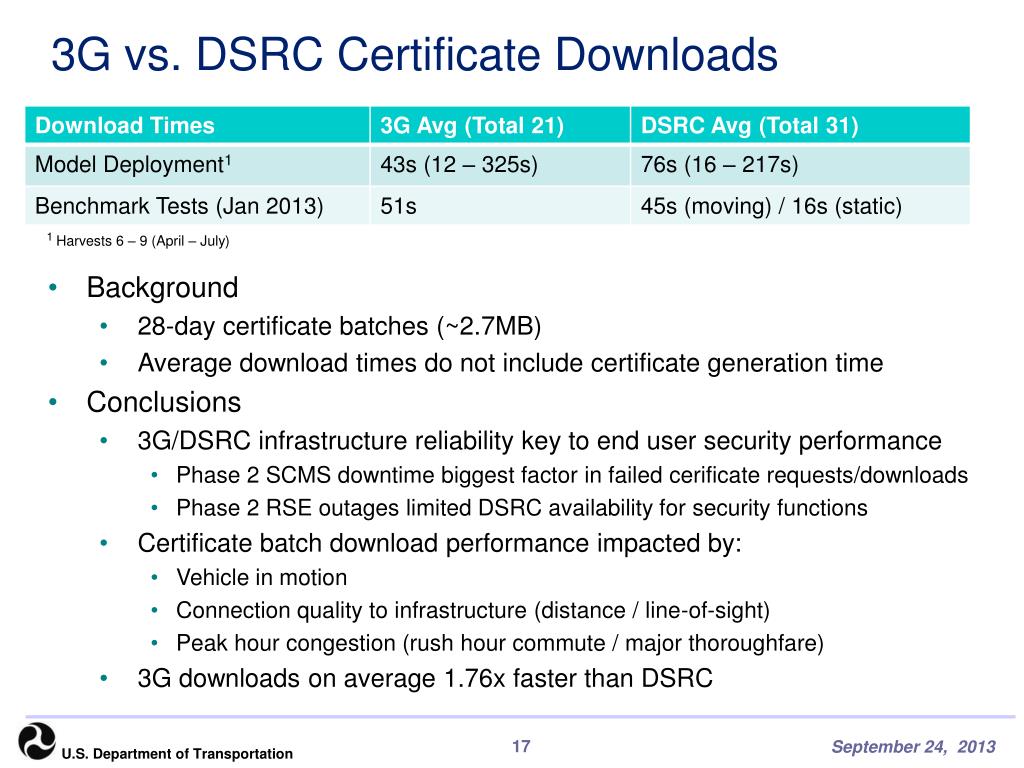Screen dimensions: 1024x768
Task: Click the "28-day certificate batches (~2.7MB)" bullet
Action: pyautogui.click(x=339, y=327)
